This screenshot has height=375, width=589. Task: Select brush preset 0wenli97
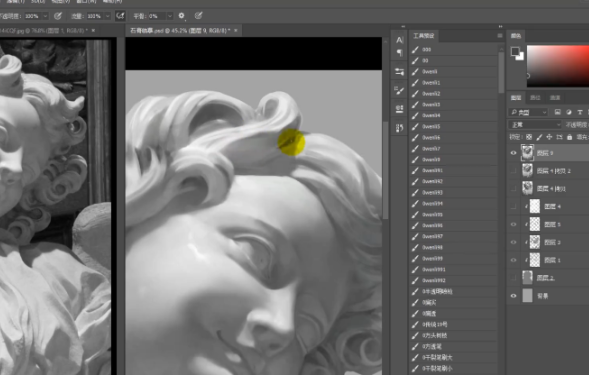point(454,236)
